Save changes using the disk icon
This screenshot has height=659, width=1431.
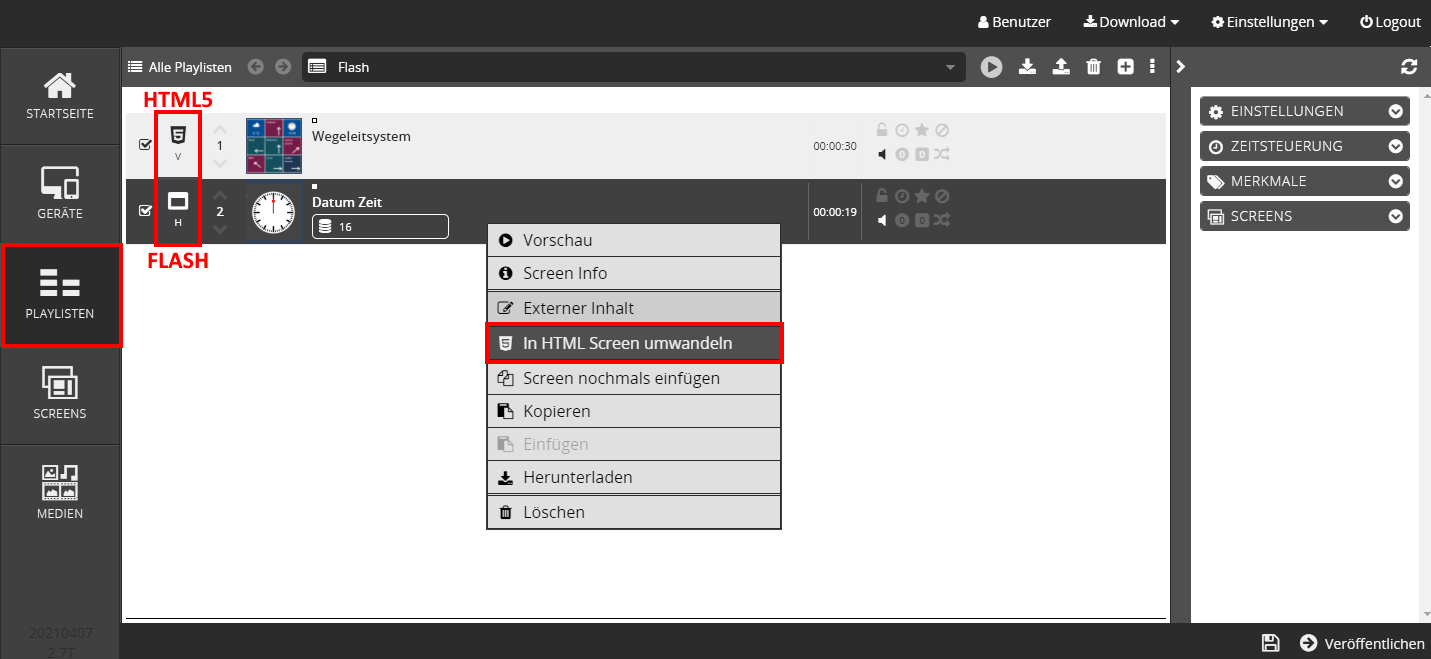(x=1271, y=643)
